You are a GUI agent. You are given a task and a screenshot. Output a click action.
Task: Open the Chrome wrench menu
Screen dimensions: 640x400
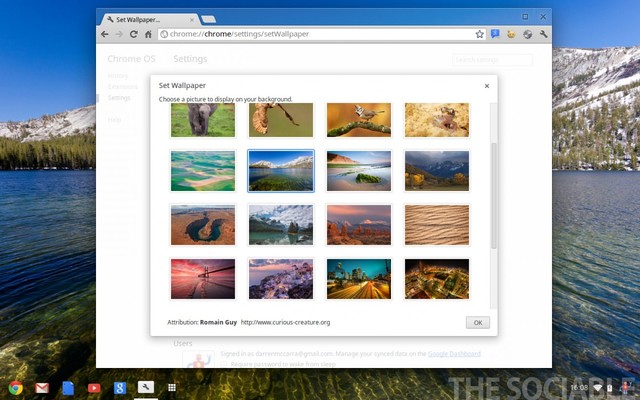click(x=543, y=34)
